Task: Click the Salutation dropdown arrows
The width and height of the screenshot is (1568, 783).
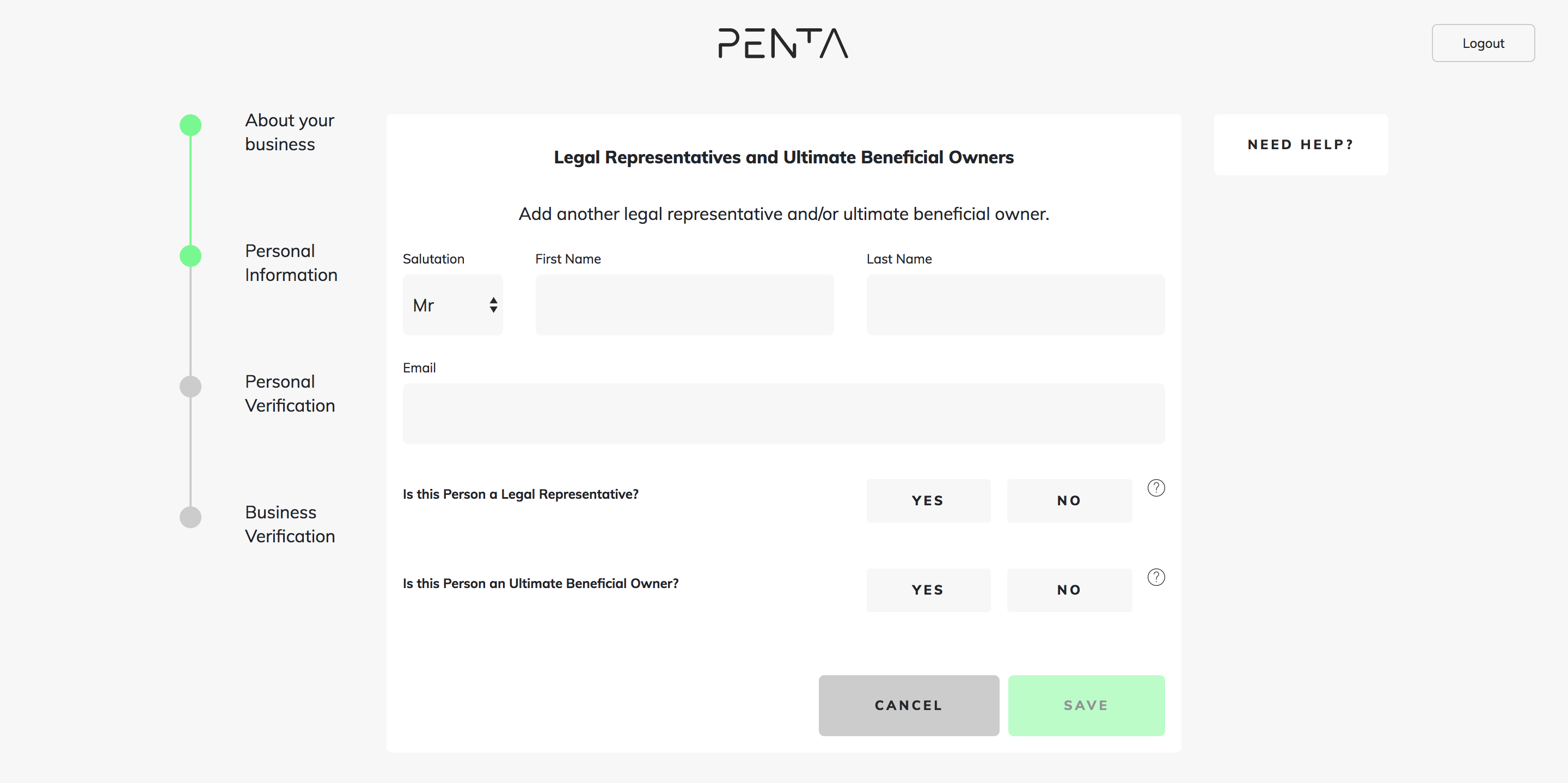Action: tap(493, 305)
